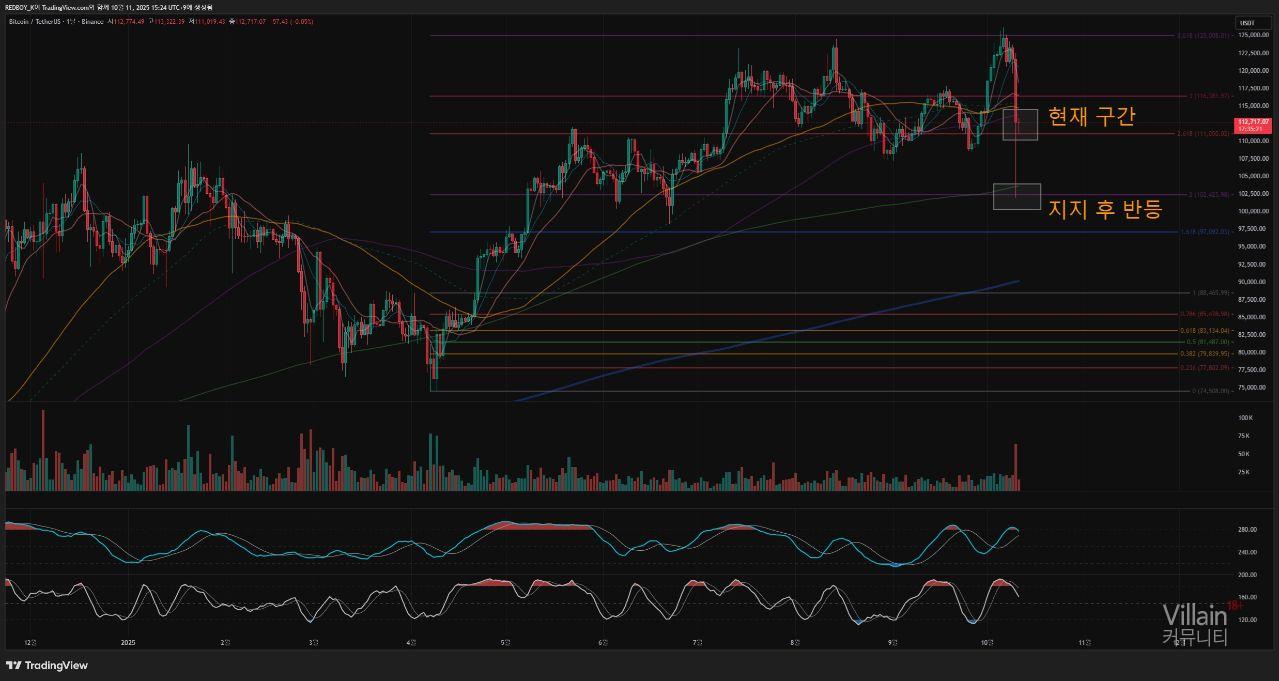The height and width of the screenshot is (681, 1279).
Task: Click the red 18+ badge icon
Action: click(1234, 605)
